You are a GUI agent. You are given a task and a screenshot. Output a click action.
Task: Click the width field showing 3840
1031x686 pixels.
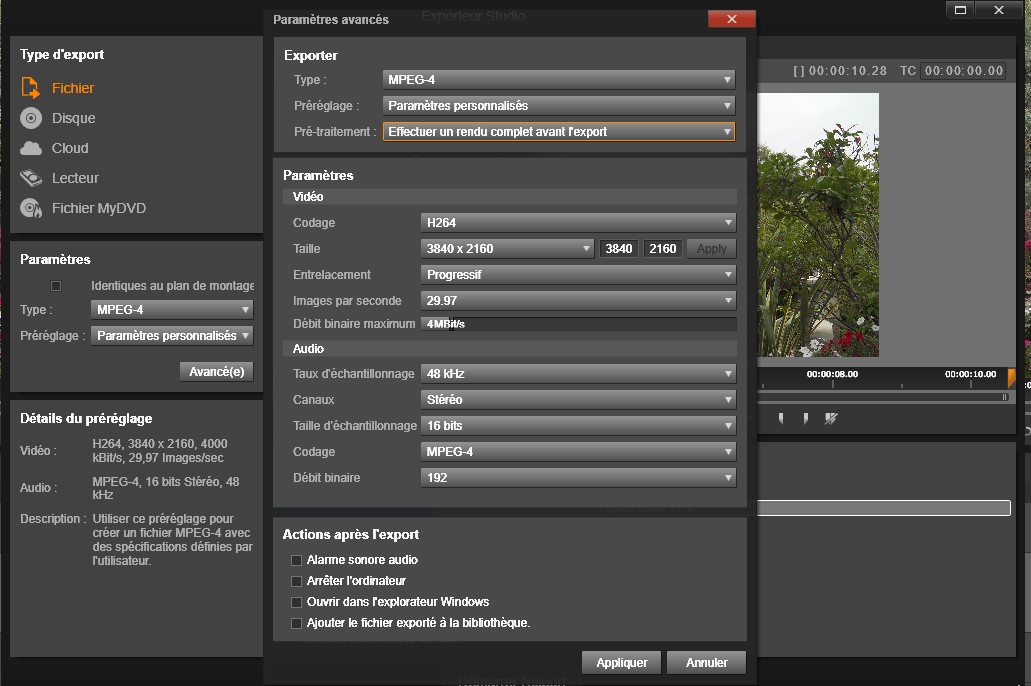618,249
